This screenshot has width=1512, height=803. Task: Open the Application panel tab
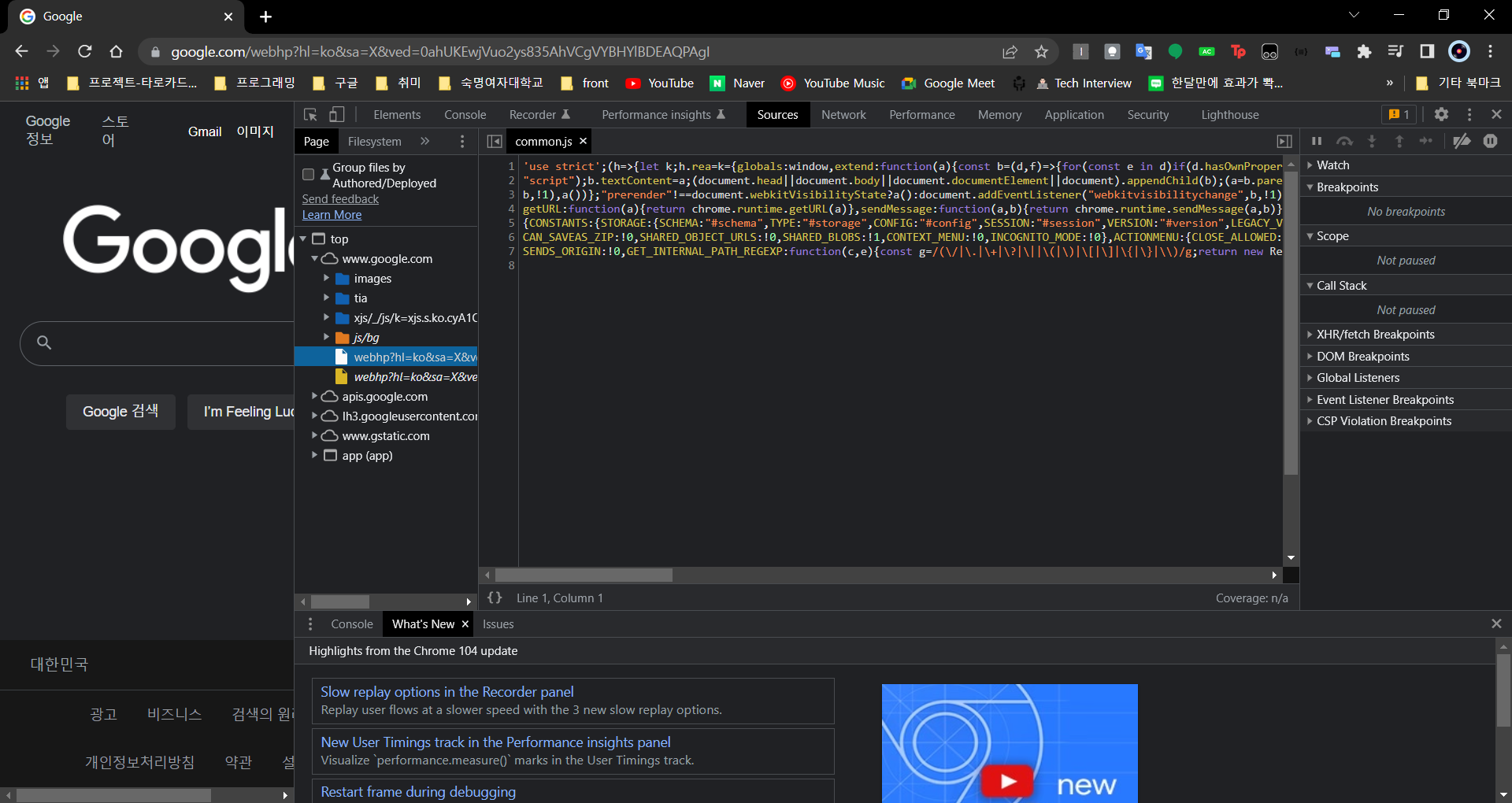(x=1074, y=115)
